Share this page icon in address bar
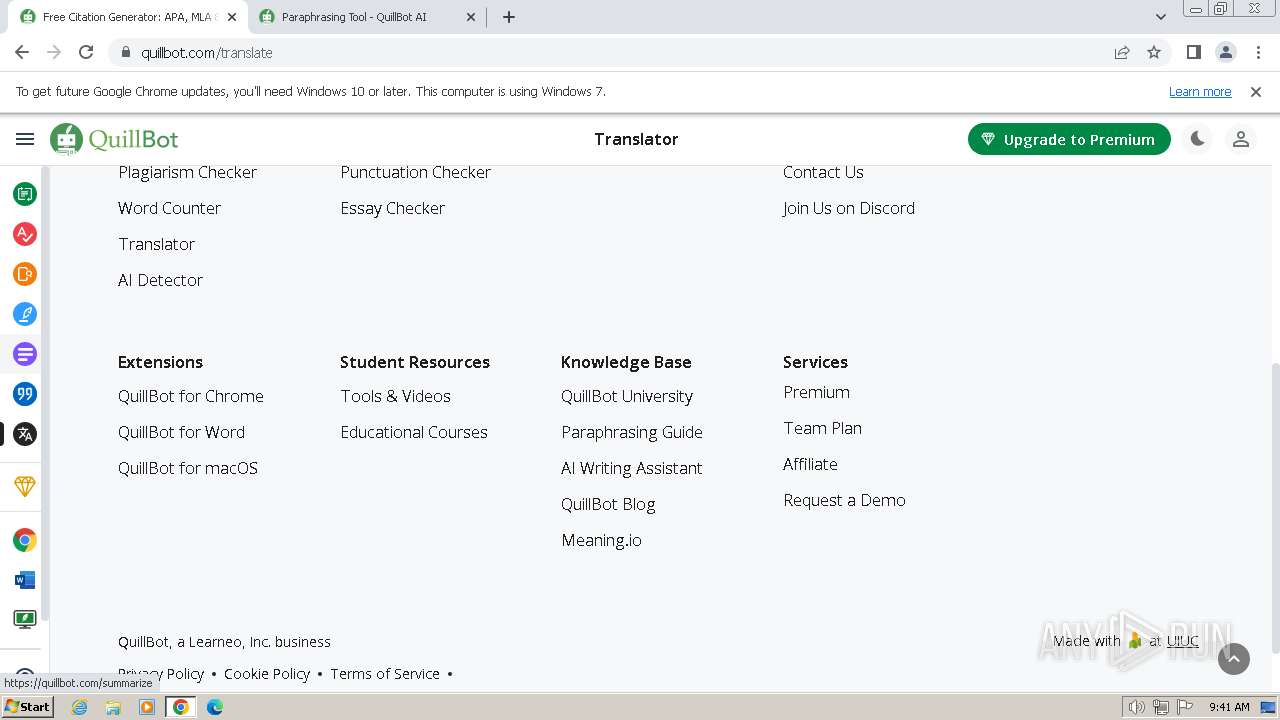1280x720 pixels. pos(1122,52)
